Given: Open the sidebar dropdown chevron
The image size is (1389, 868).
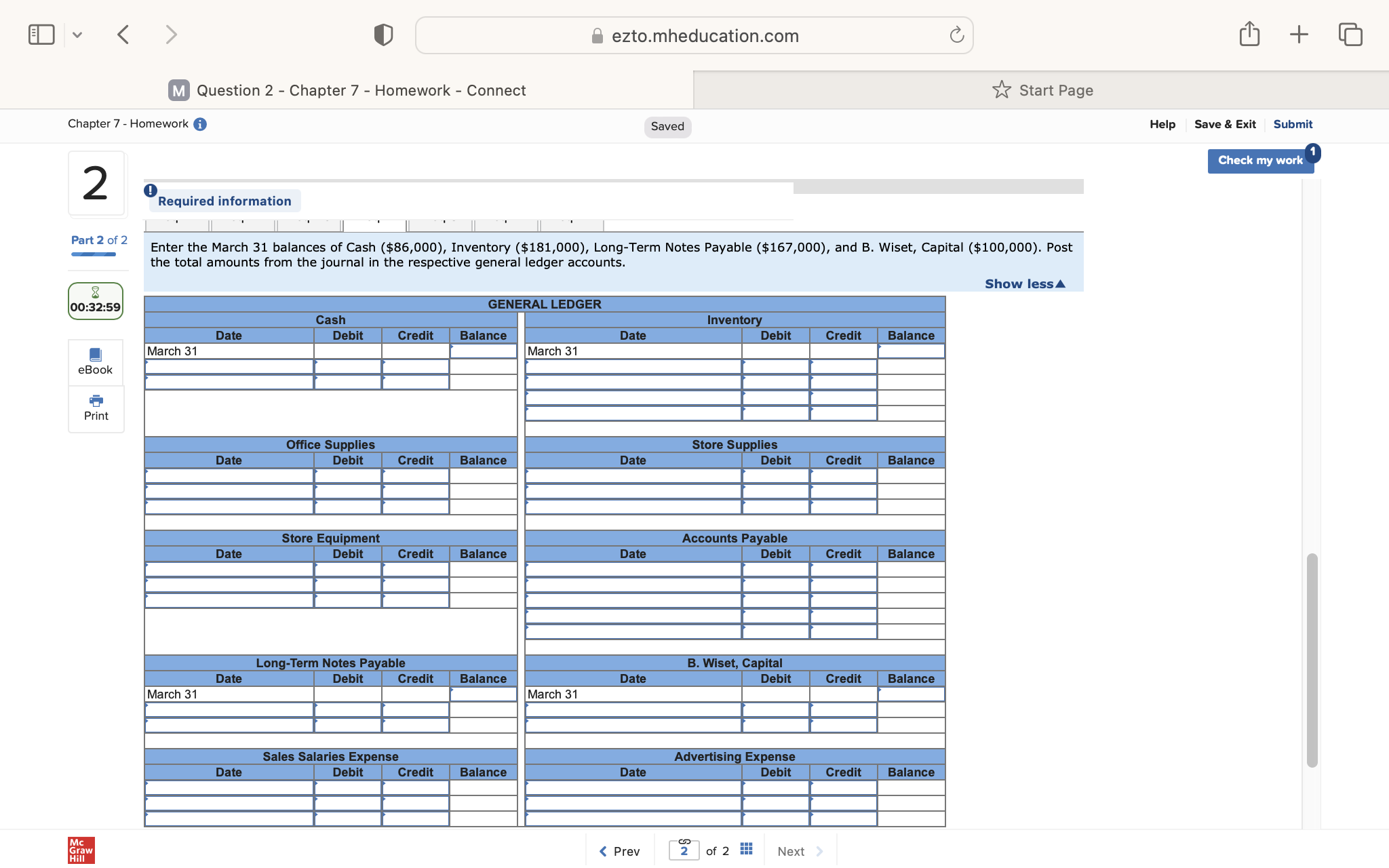Looking at the screenshot, I should pos(77,34).
